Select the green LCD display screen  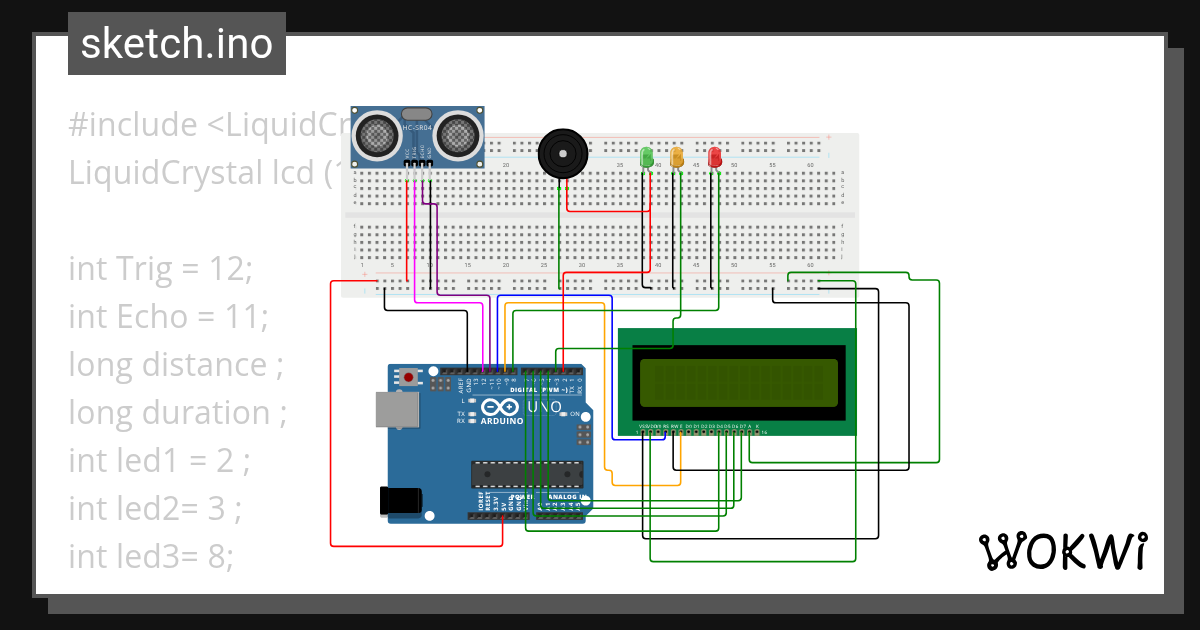coord(738,381)
